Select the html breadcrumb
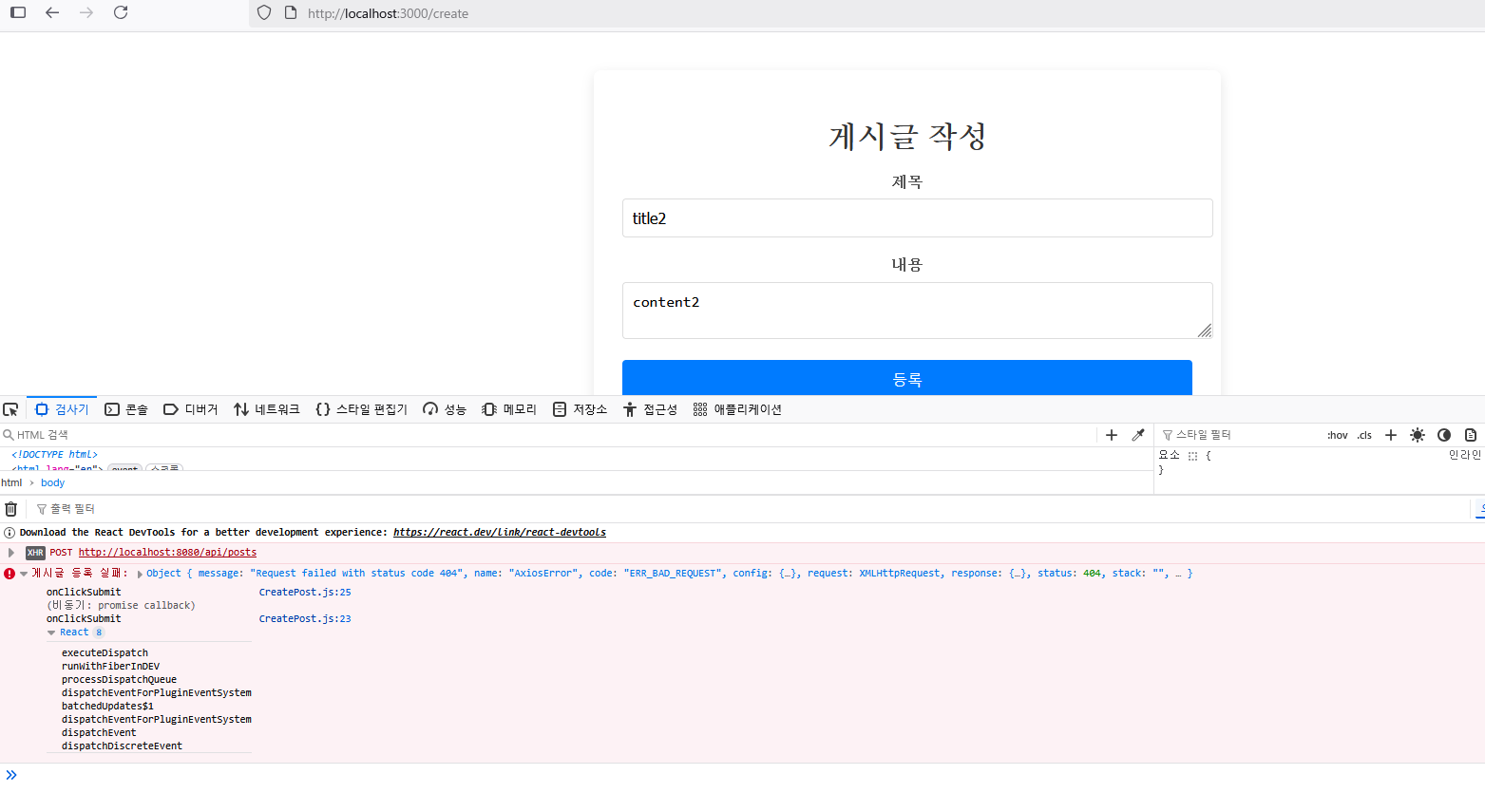Screen dimensions: 1485x812 (x=11, y=482)
